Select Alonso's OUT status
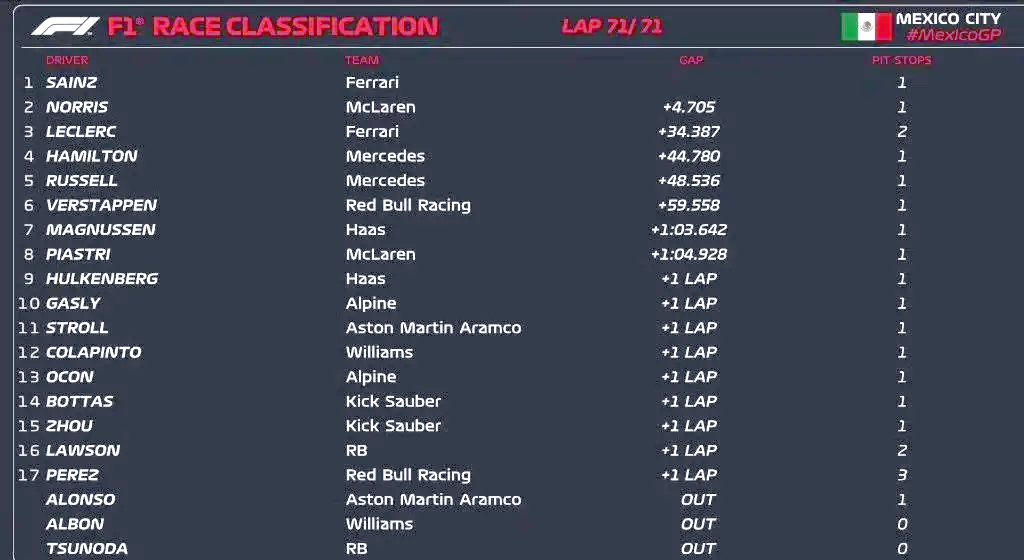1024x560 pixels. point(698,500)
